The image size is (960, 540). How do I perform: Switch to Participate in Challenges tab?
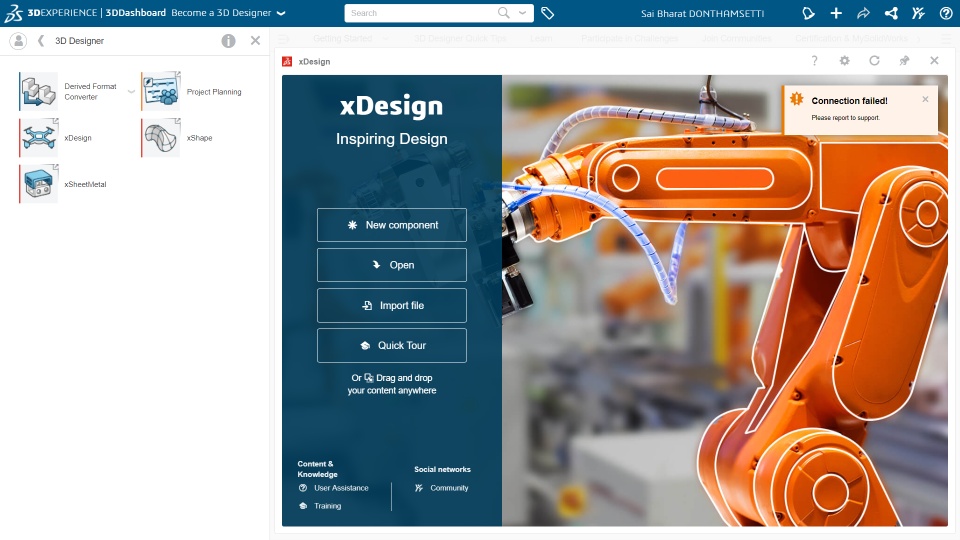tap(629, 39)
